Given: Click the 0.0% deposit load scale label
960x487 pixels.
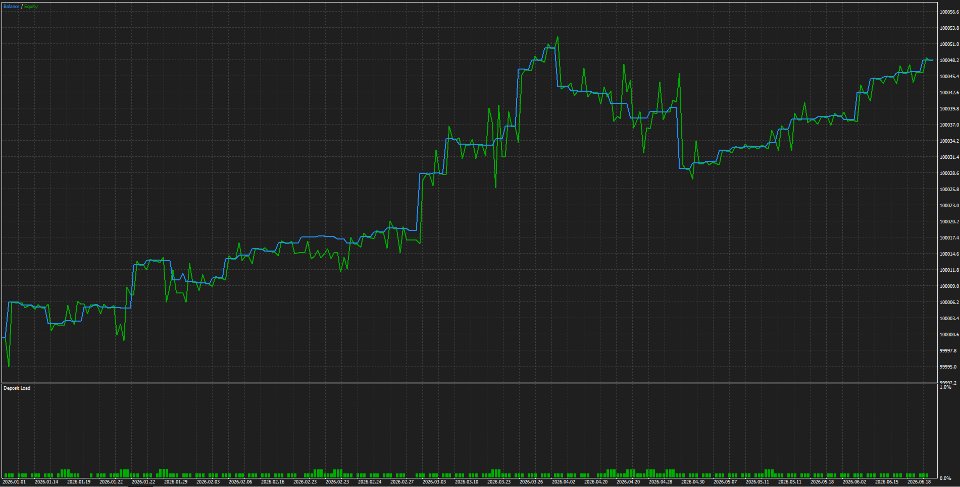Looking at the screenshot, I should tap(945, 478).
